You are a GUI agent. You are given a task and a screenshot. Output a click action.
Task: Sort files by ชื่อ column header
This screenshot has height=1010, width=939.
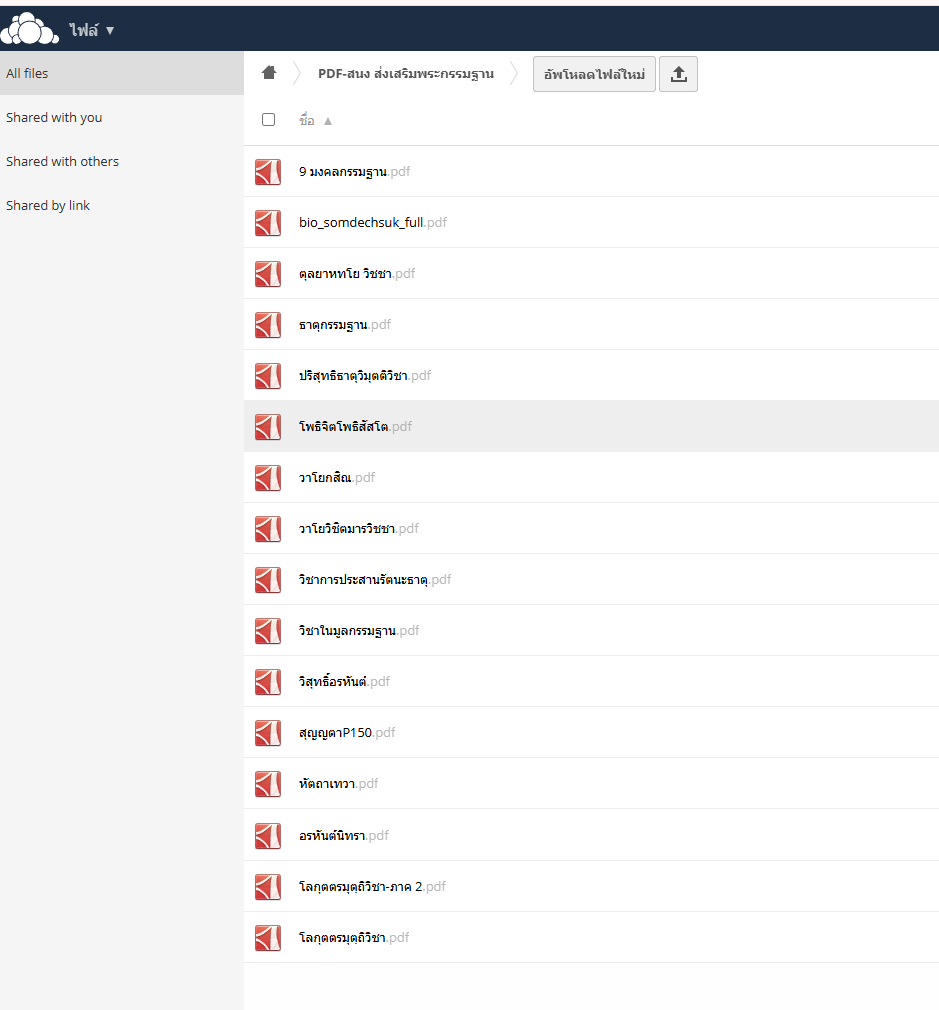(307, 121)
